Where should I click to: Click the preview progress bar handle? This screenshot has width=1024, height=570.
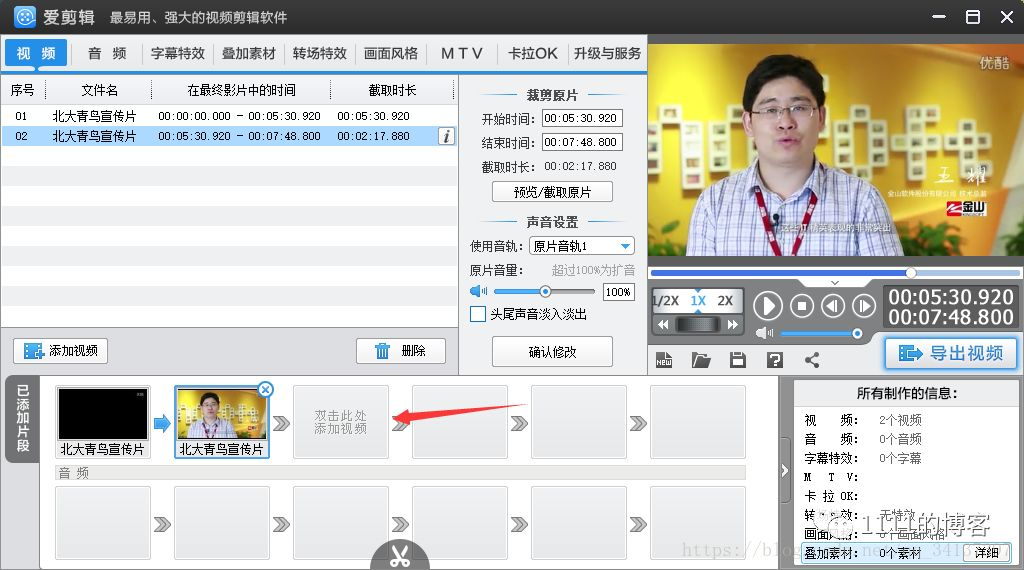tap(911, 272)
